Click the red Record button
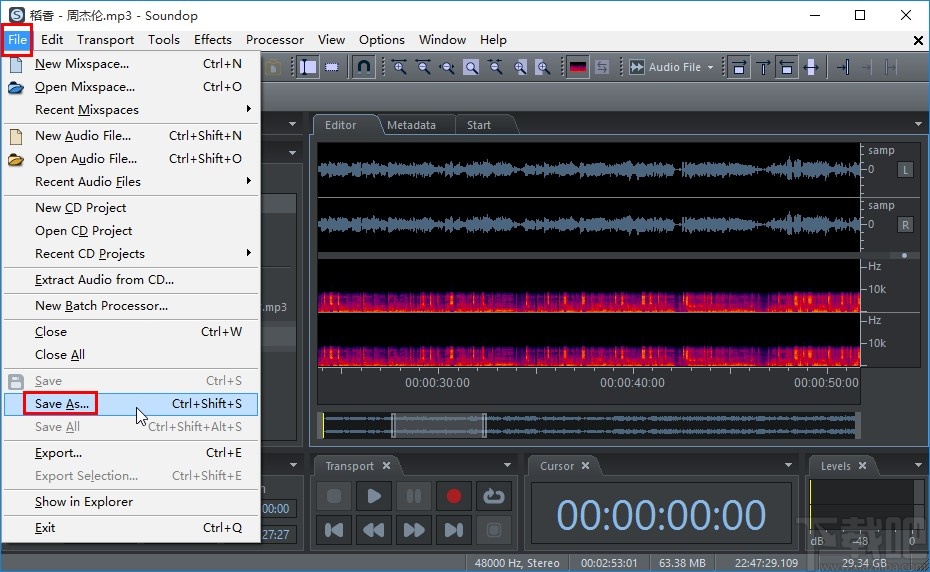The image size is (930, 572). pos(454,496)
